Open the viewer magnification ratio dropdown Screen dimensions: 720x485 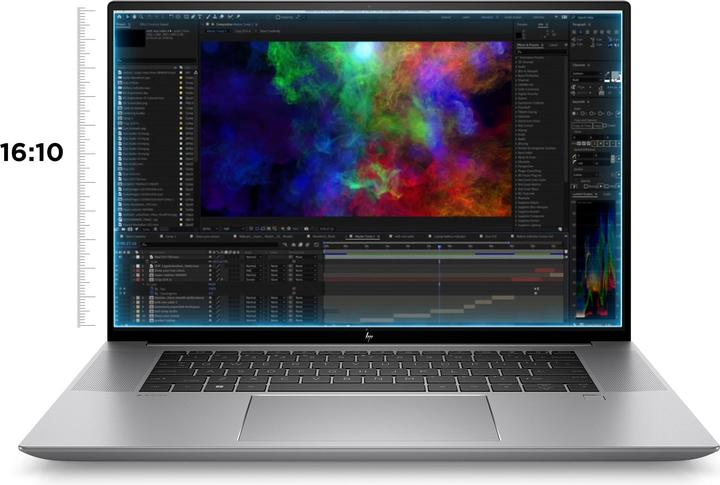coord(208,229)
